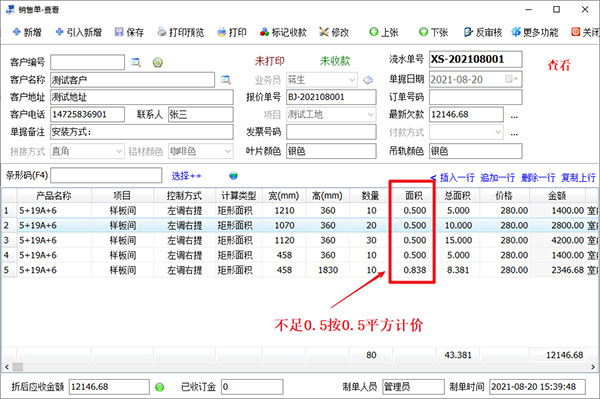Expand the 拼接方式 dropdown

click(119, 151)
